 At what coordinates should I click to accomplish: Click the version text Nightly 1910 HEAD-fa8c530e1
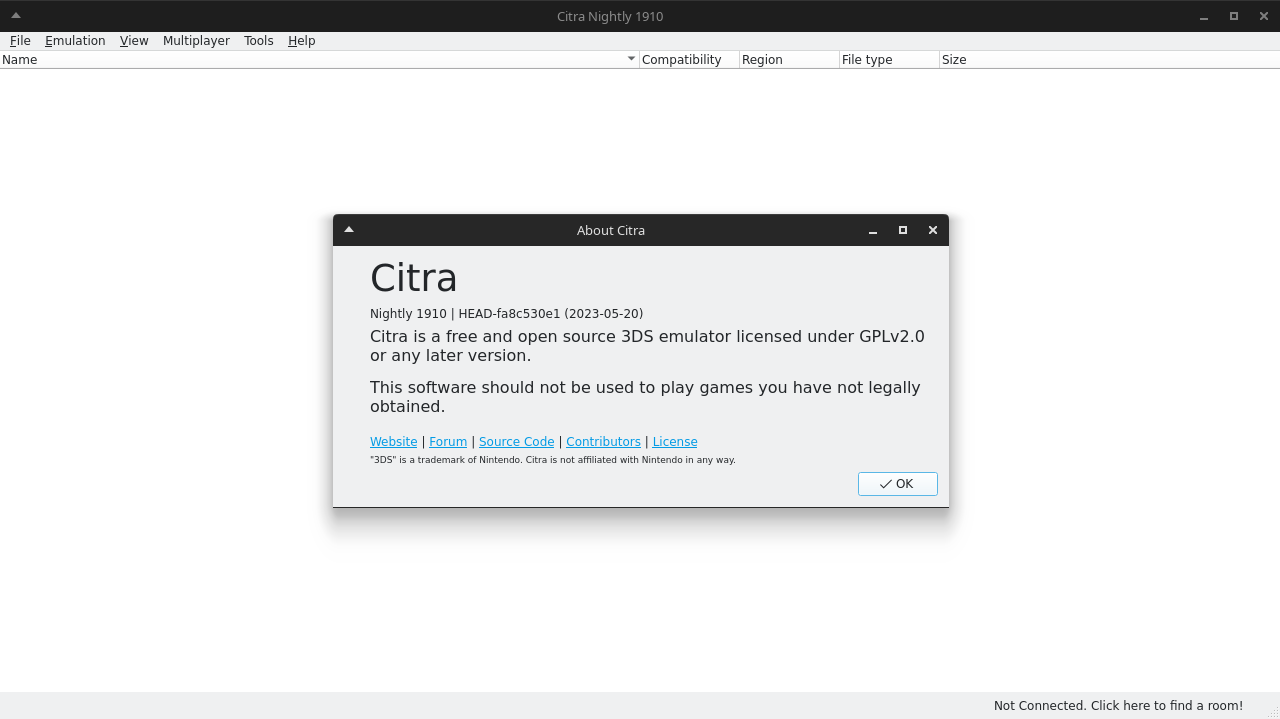[506, 314]
